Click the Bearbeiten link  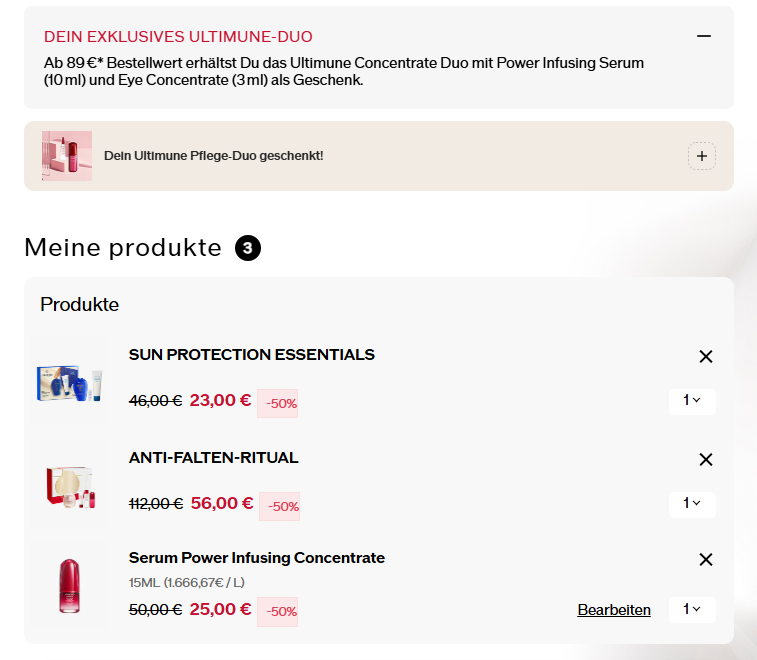(614, 610)
